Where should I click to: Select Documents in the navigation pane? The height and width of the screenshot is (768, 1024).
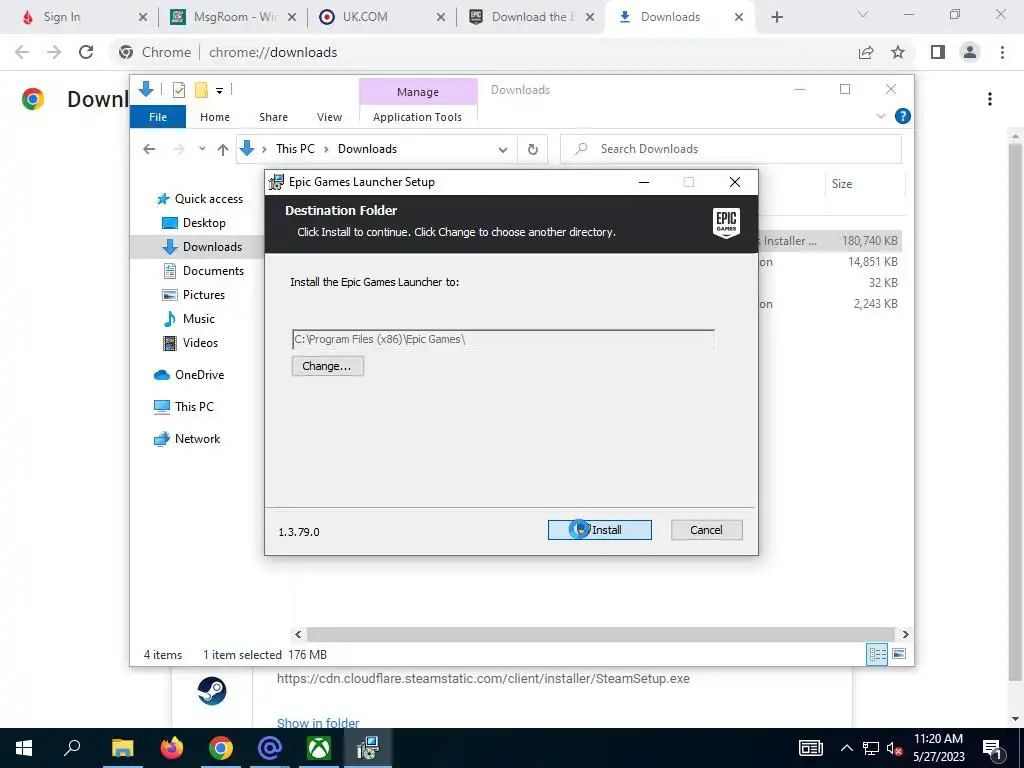203,271
